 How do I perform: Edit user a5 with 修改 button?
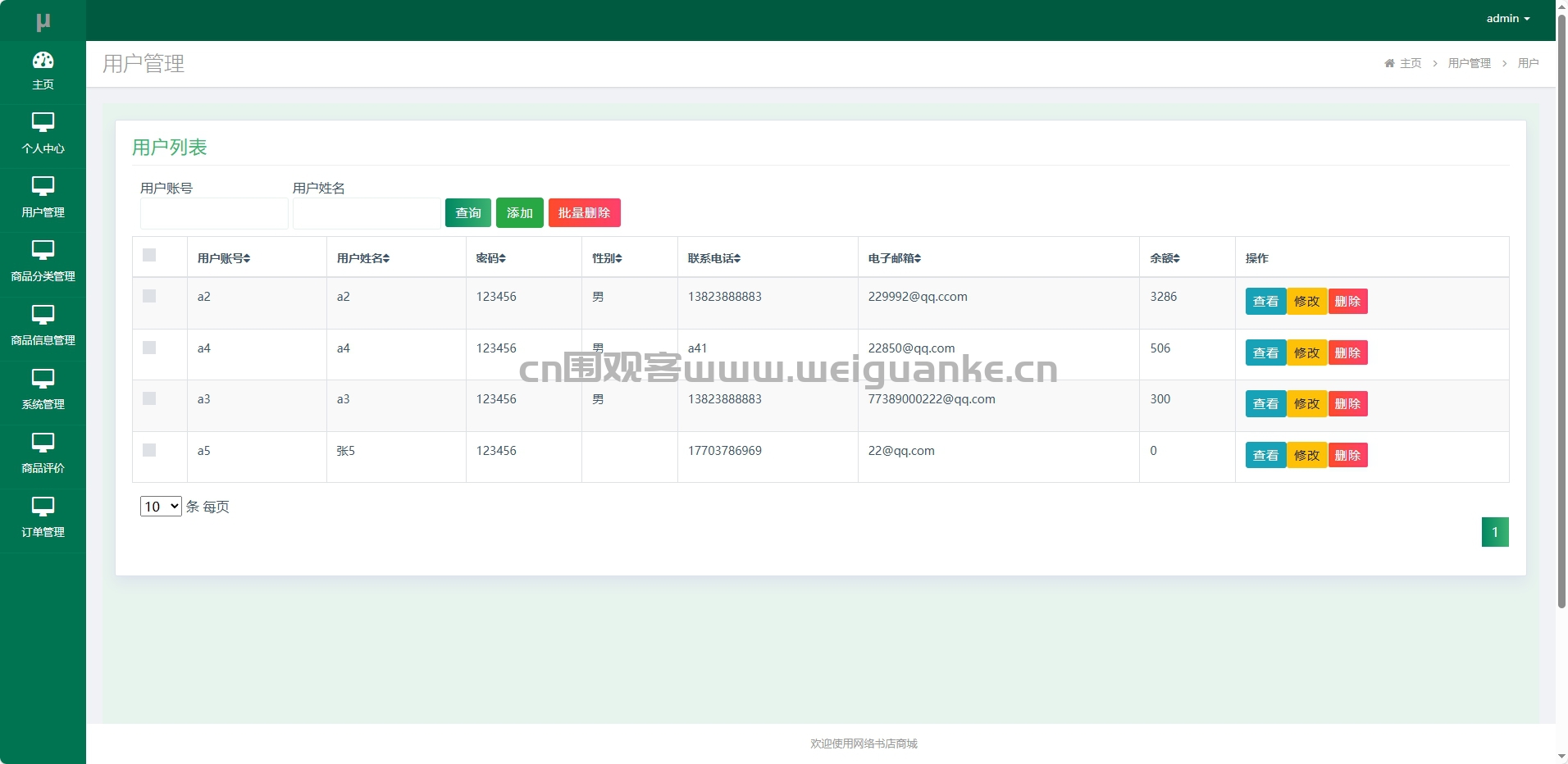pos(1306,456)
